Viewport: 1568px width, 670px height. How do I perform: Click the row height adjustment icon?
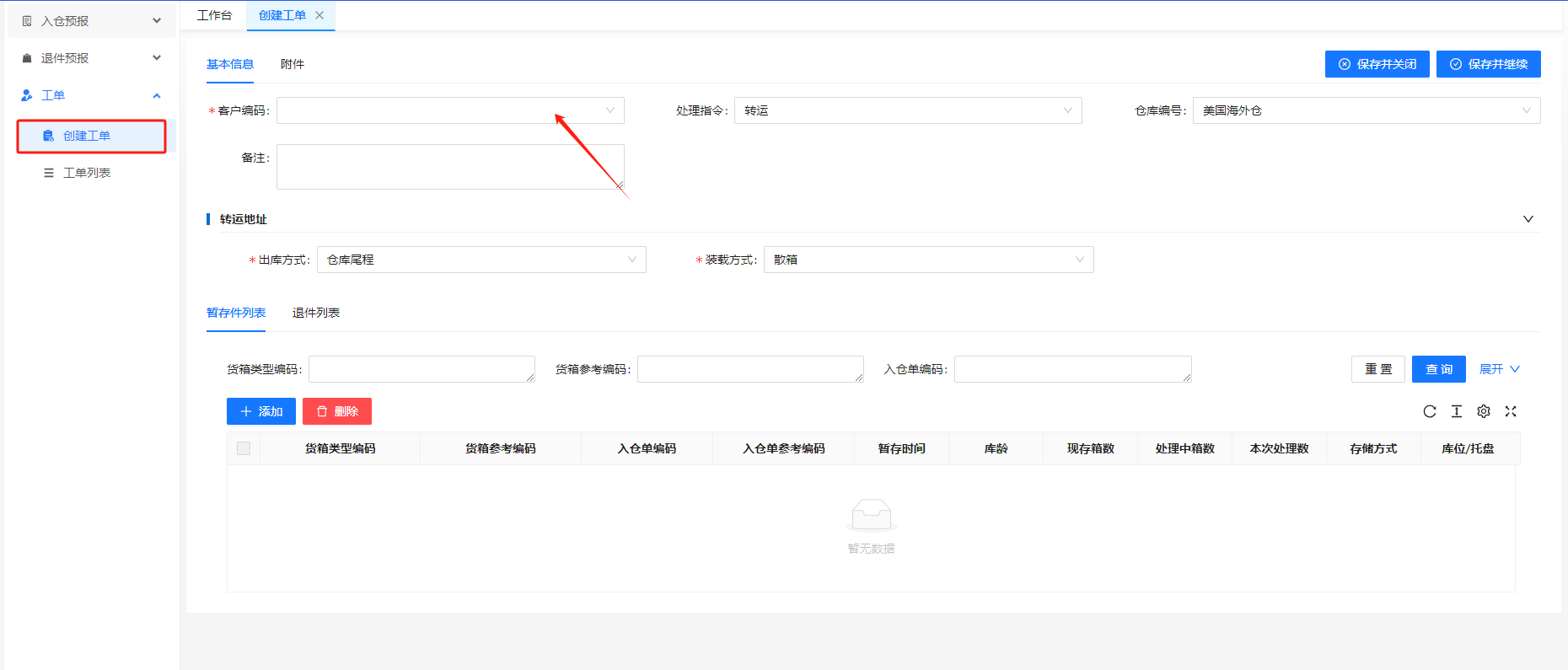[1457, 411]
